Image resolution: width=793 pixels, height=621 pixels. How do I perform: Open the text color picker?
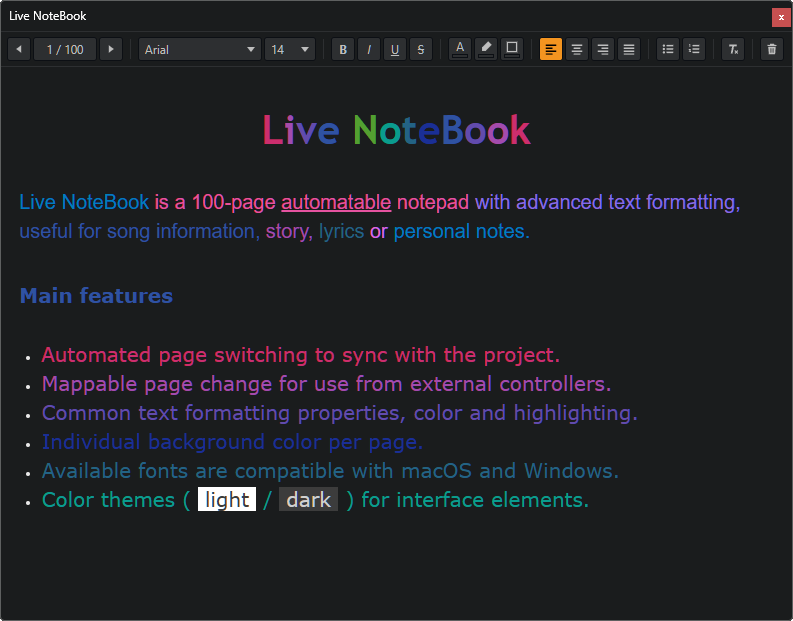point(460,50)
